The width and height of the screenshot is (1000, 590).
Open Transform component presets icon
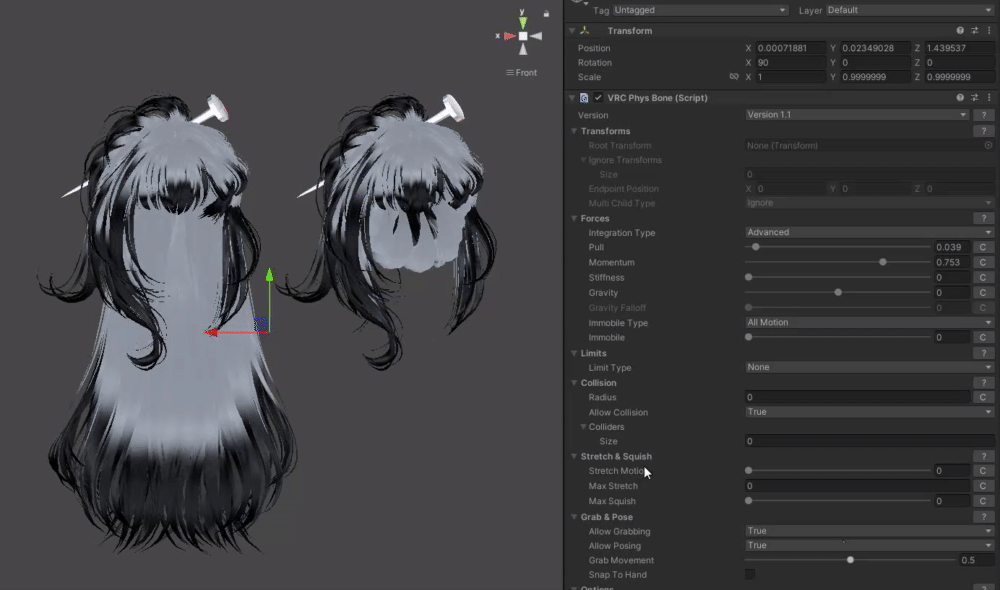pos(974,31)
